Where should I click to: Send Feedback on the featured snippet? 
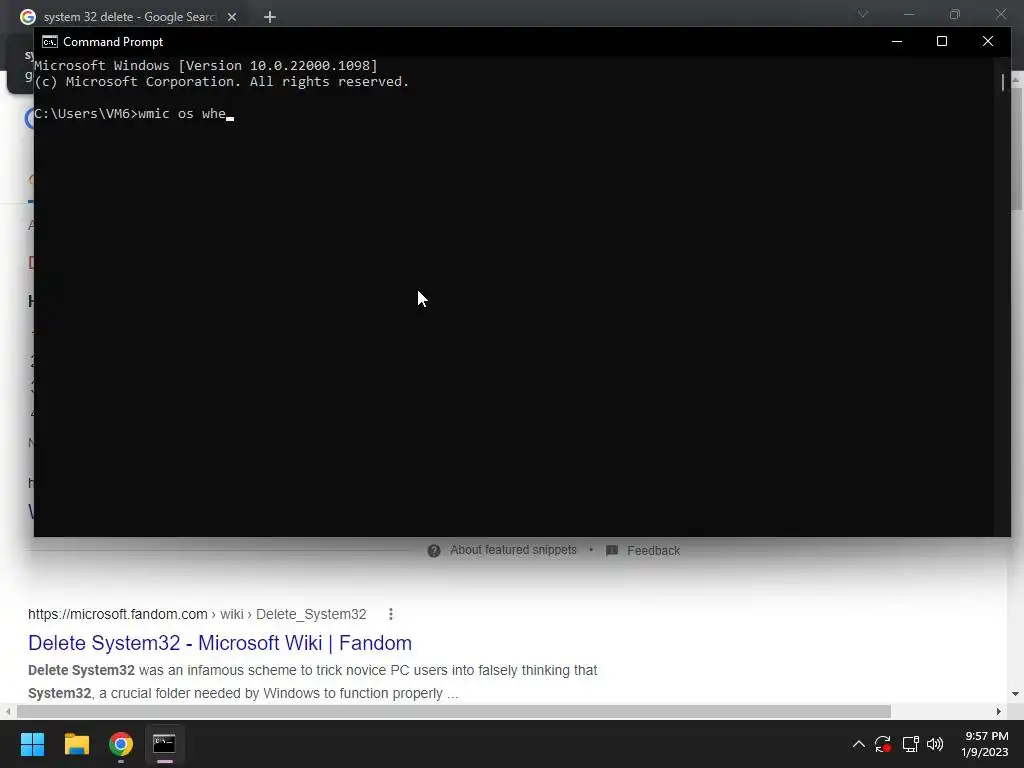click(653, 551)
